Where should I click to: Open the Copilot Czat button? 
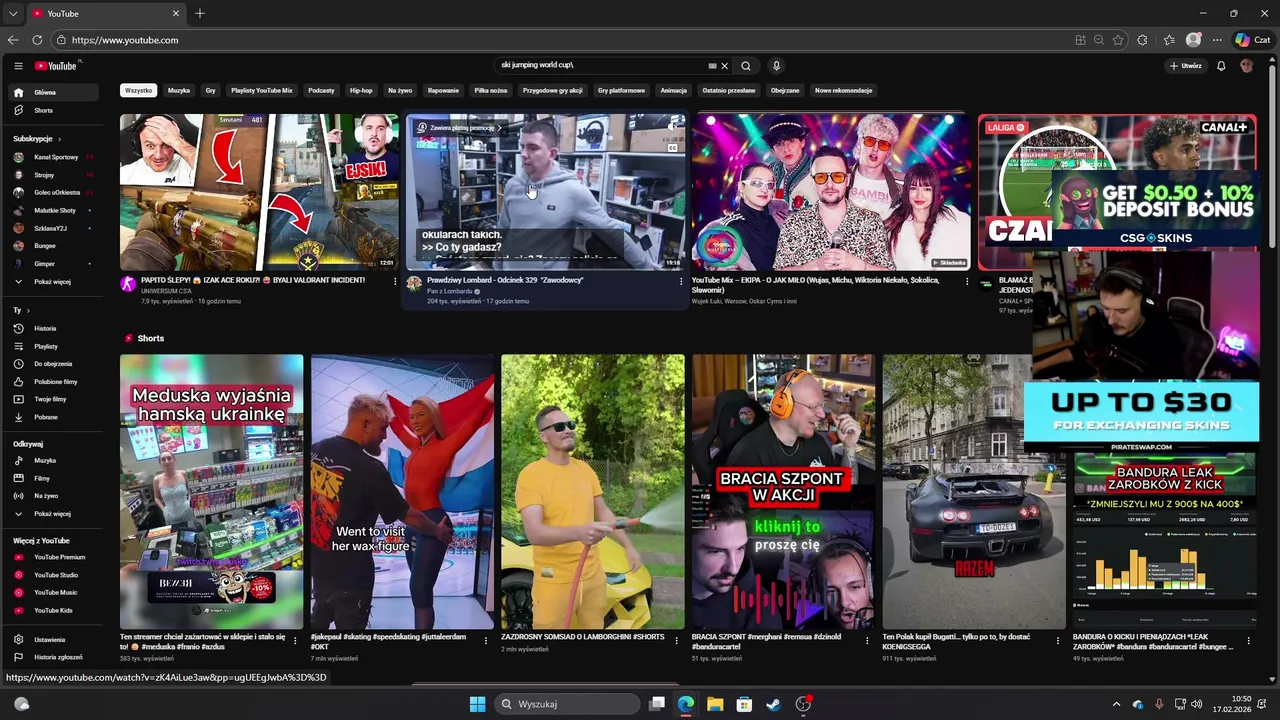[1252, 40]
